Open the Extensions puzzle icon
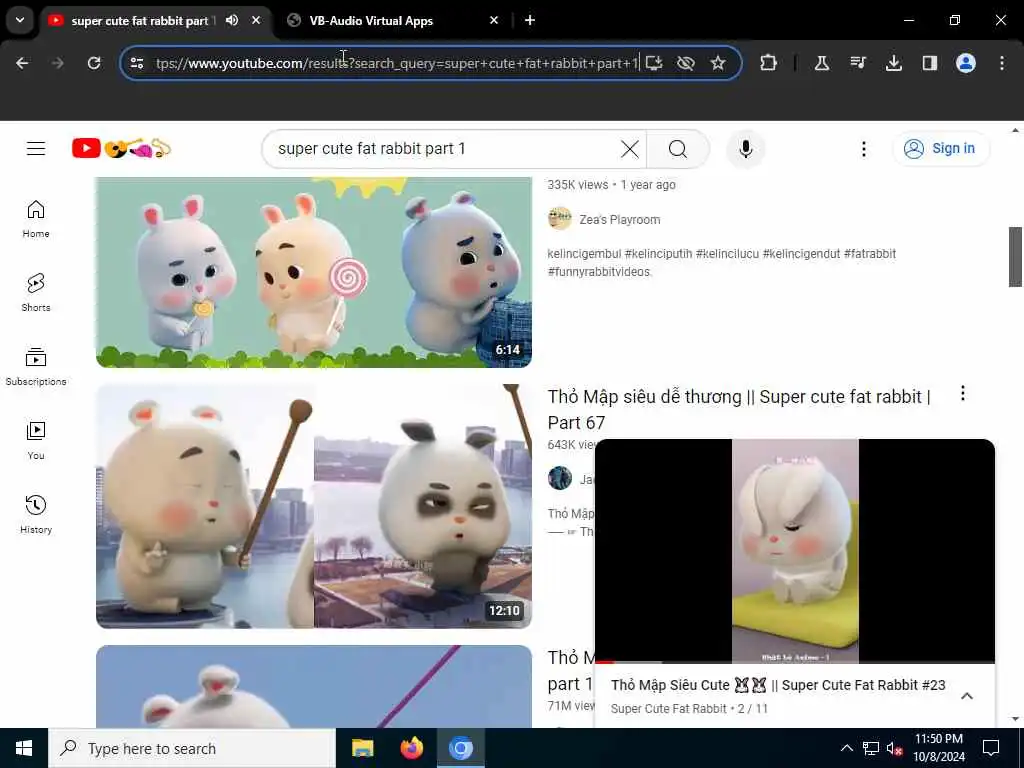Image resolution: width=1024 pixels, height=768 pixels. (769, 63)
